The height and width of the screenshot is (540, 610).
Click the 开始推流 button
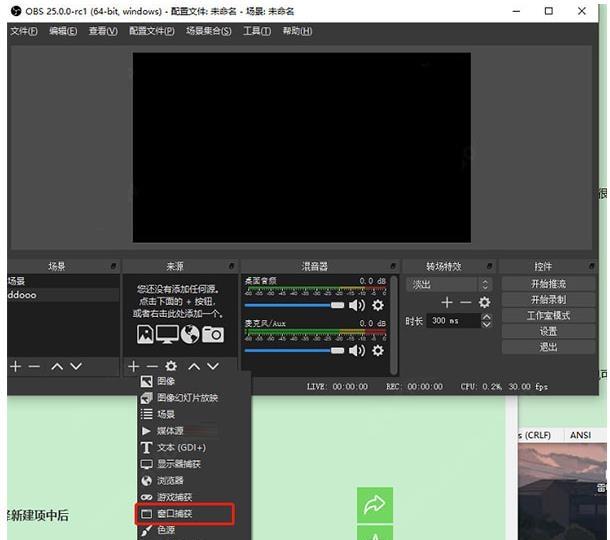[548, 284]
